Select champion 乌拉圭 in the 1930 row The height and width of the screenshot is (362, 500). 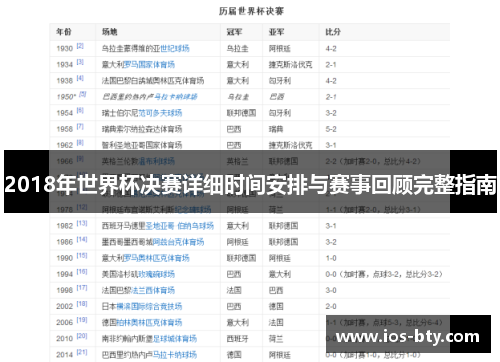point(238,49)
